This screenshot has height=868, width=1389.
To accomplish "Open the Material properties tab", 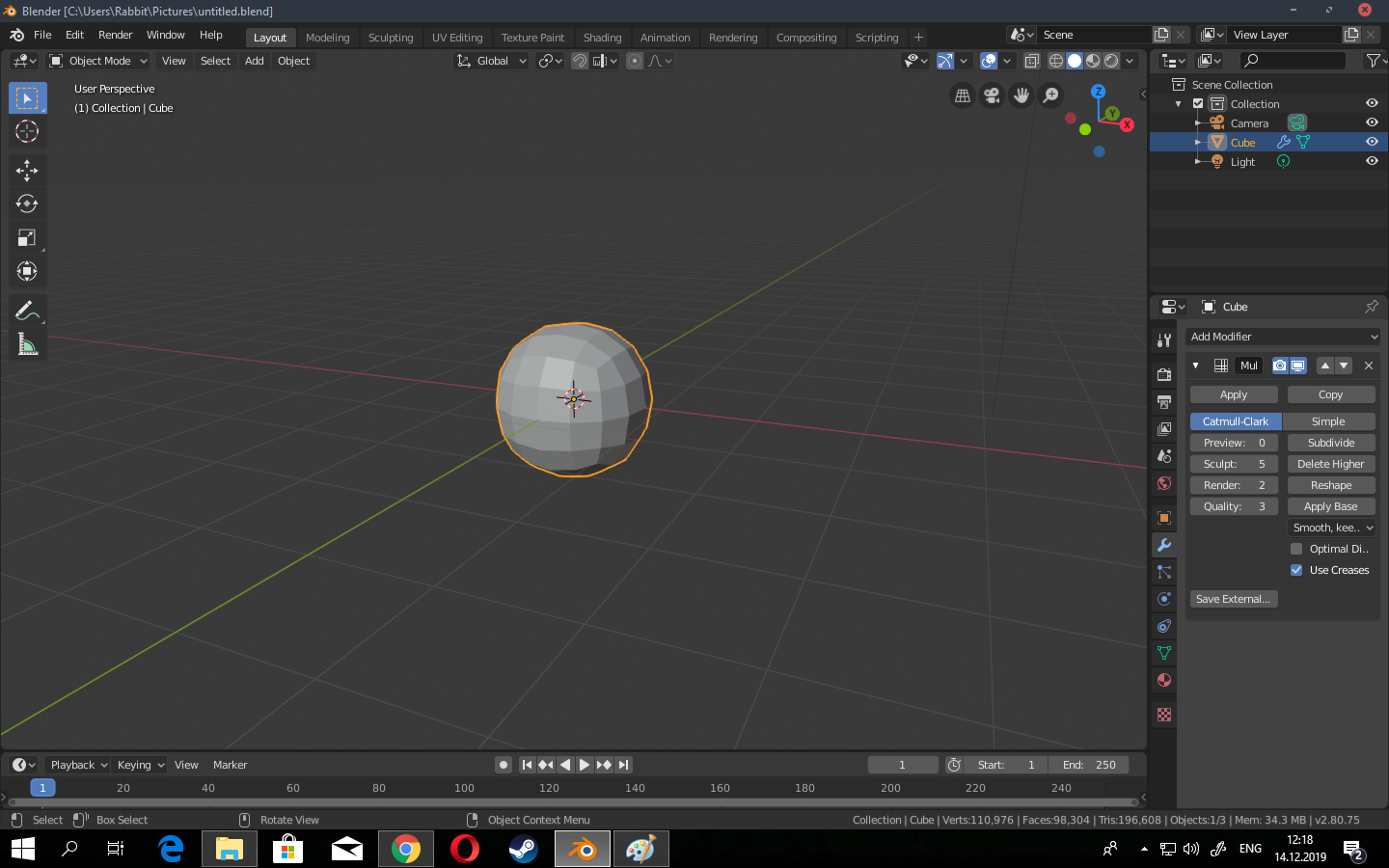I will [1164, 680].
